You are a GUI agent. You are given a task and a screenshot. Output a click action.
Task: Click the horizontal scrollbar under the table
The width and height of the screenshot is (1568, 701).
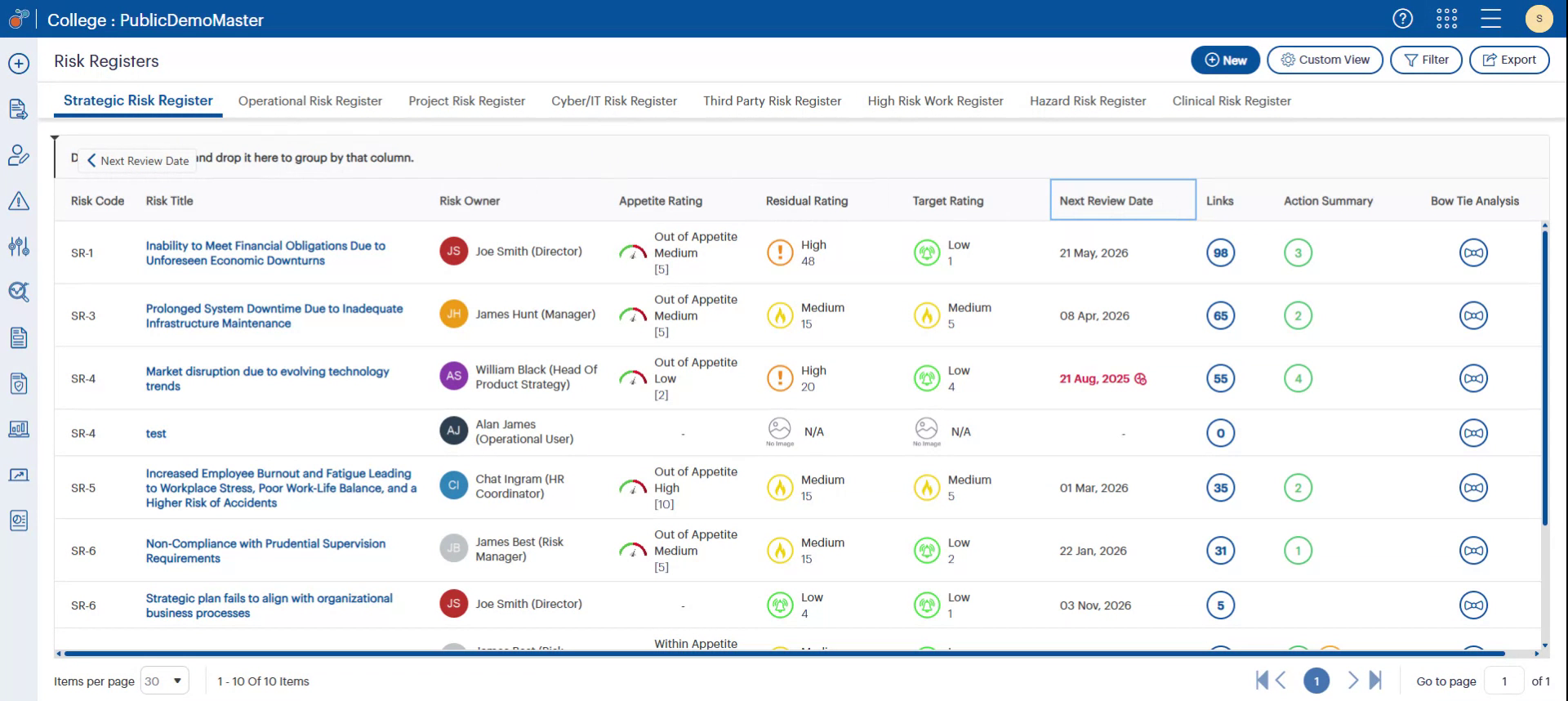coord(784,654)
